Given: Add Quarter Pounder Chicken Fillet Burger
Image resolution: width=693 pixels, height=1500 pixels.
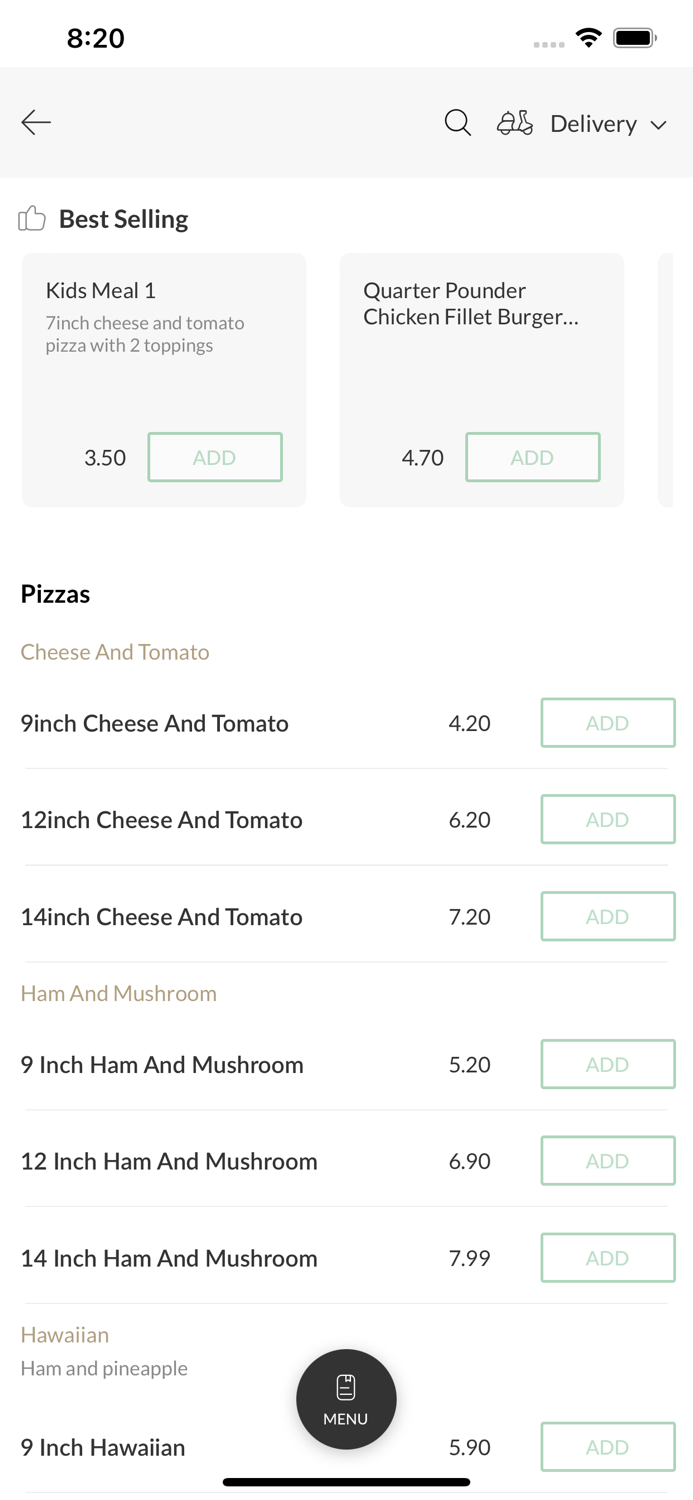Looking at the screenshot, I should [x=533, y=457].
